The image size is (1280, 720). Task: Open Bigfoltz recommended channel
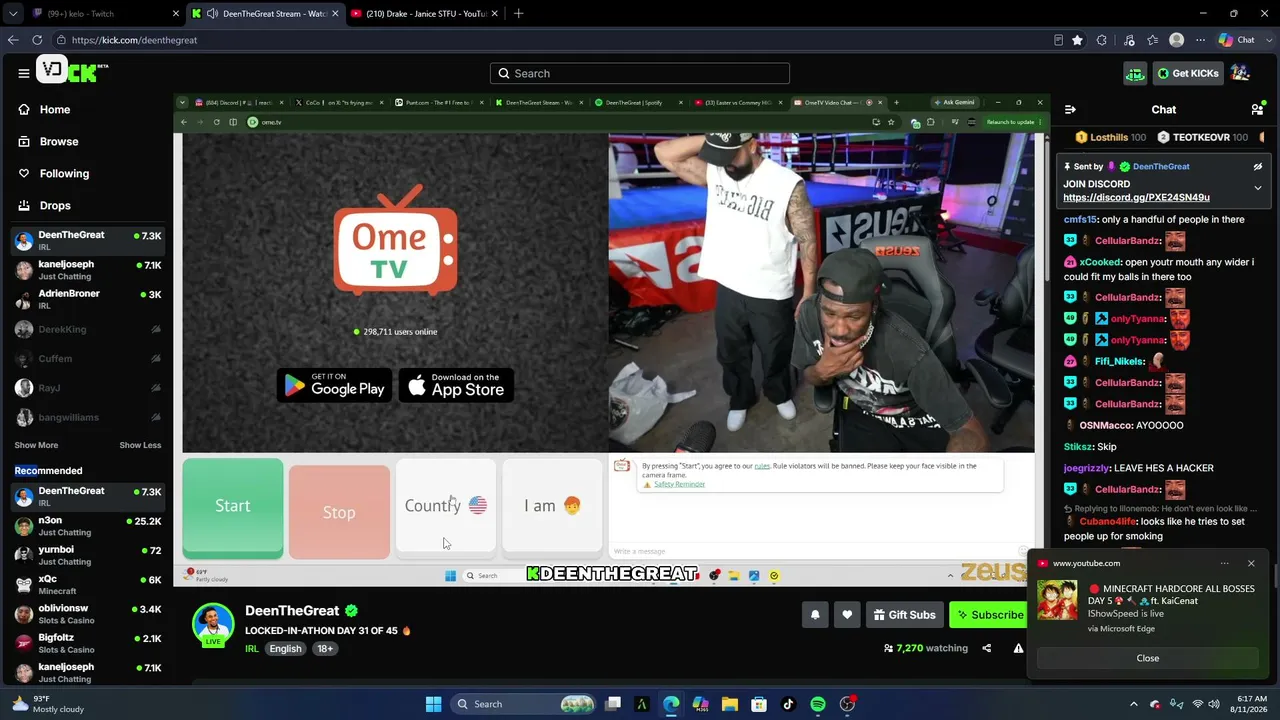(x=88, y=643)
